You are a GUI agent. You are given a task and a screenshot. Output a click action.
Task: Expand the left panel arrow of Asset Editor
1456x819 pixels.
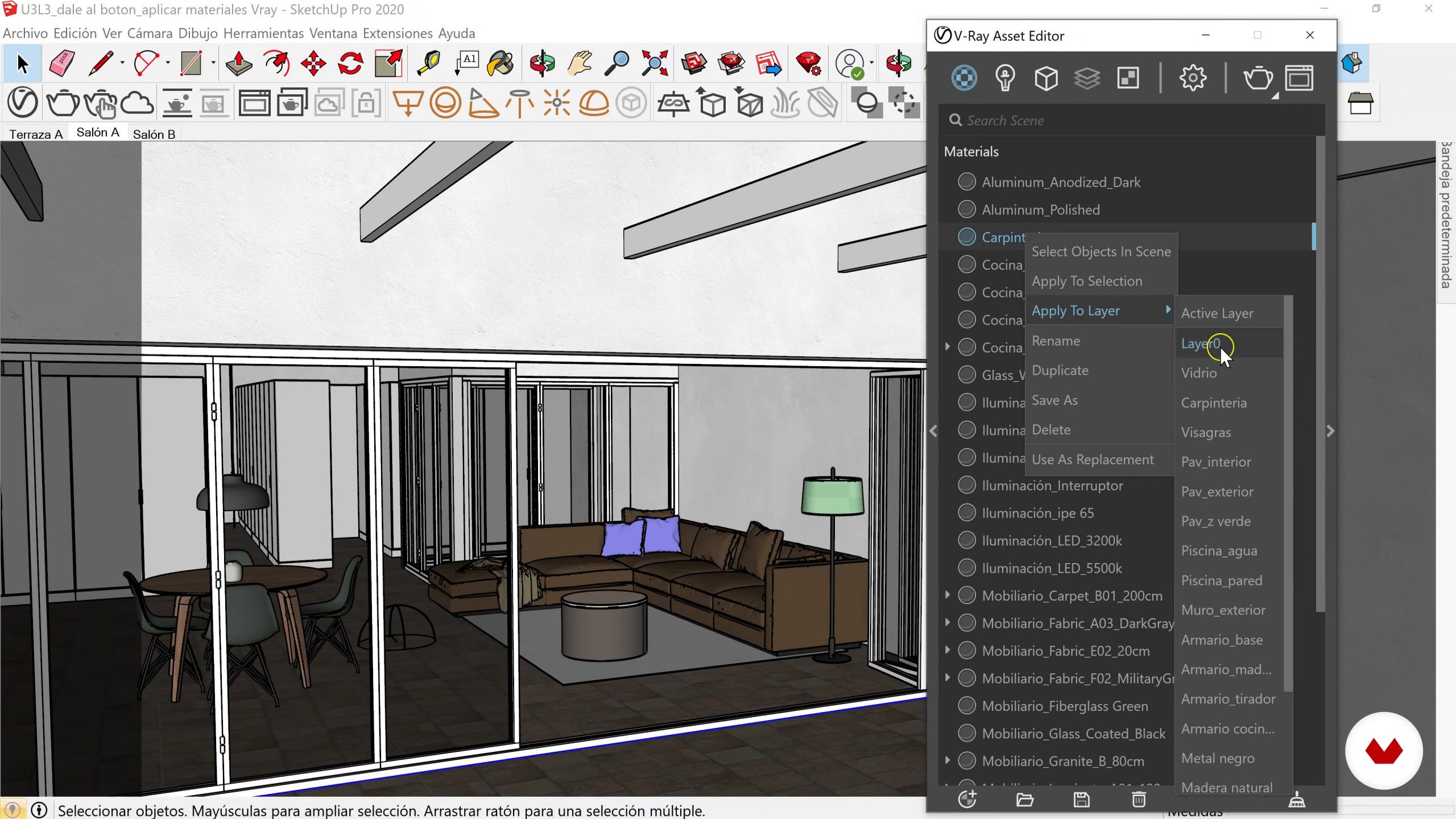click(933, 431)
